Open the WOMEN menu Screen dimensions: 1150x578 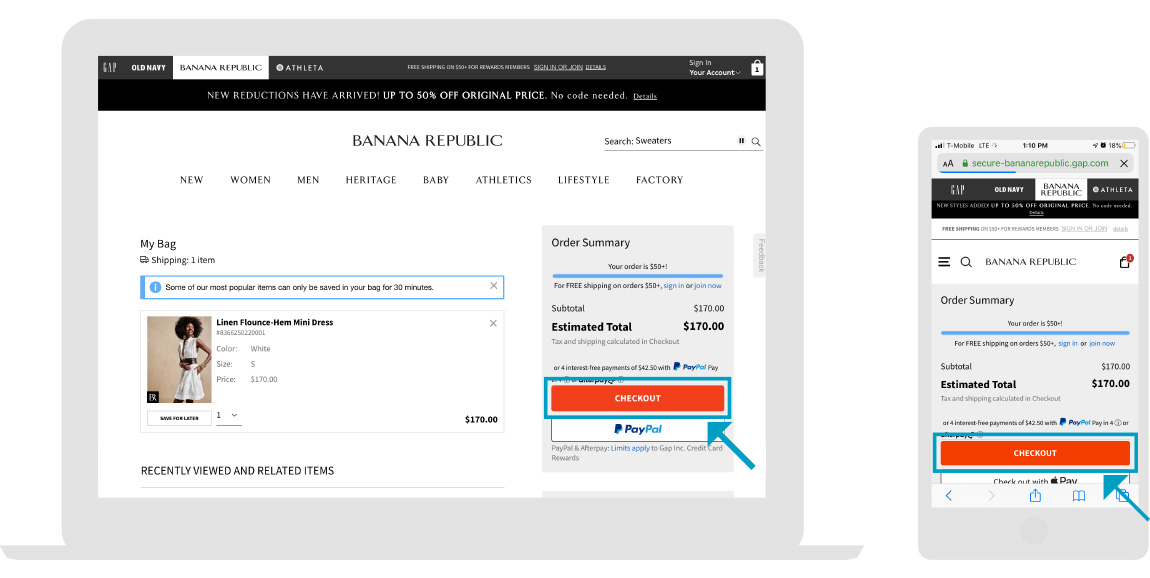pyautogui.click(x=251, y=180)
